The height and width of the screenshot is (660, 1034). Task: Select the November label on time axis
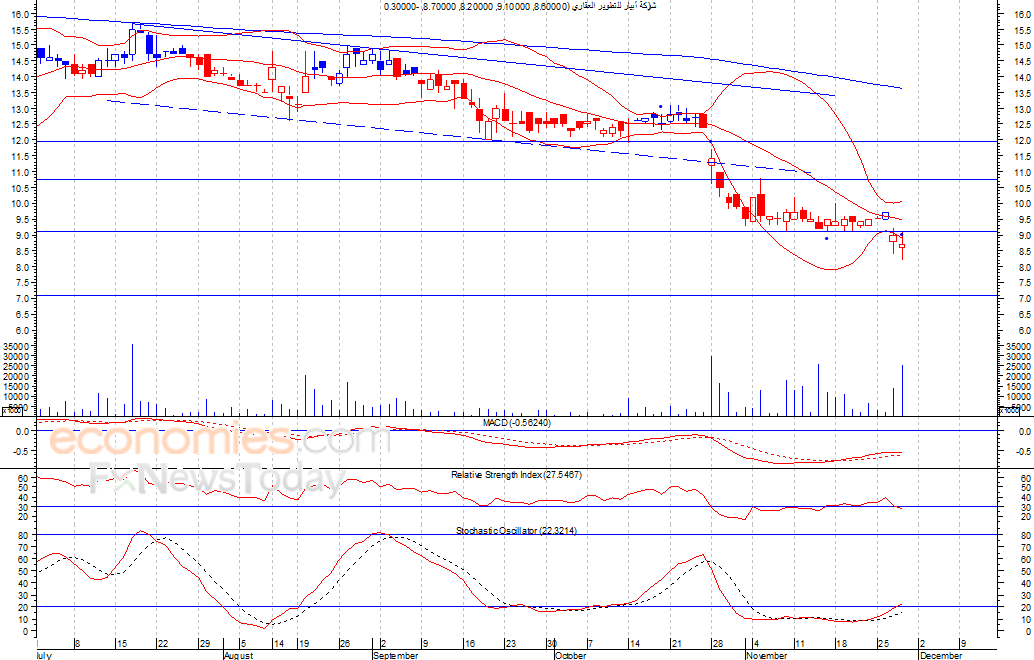click(766, 655)
